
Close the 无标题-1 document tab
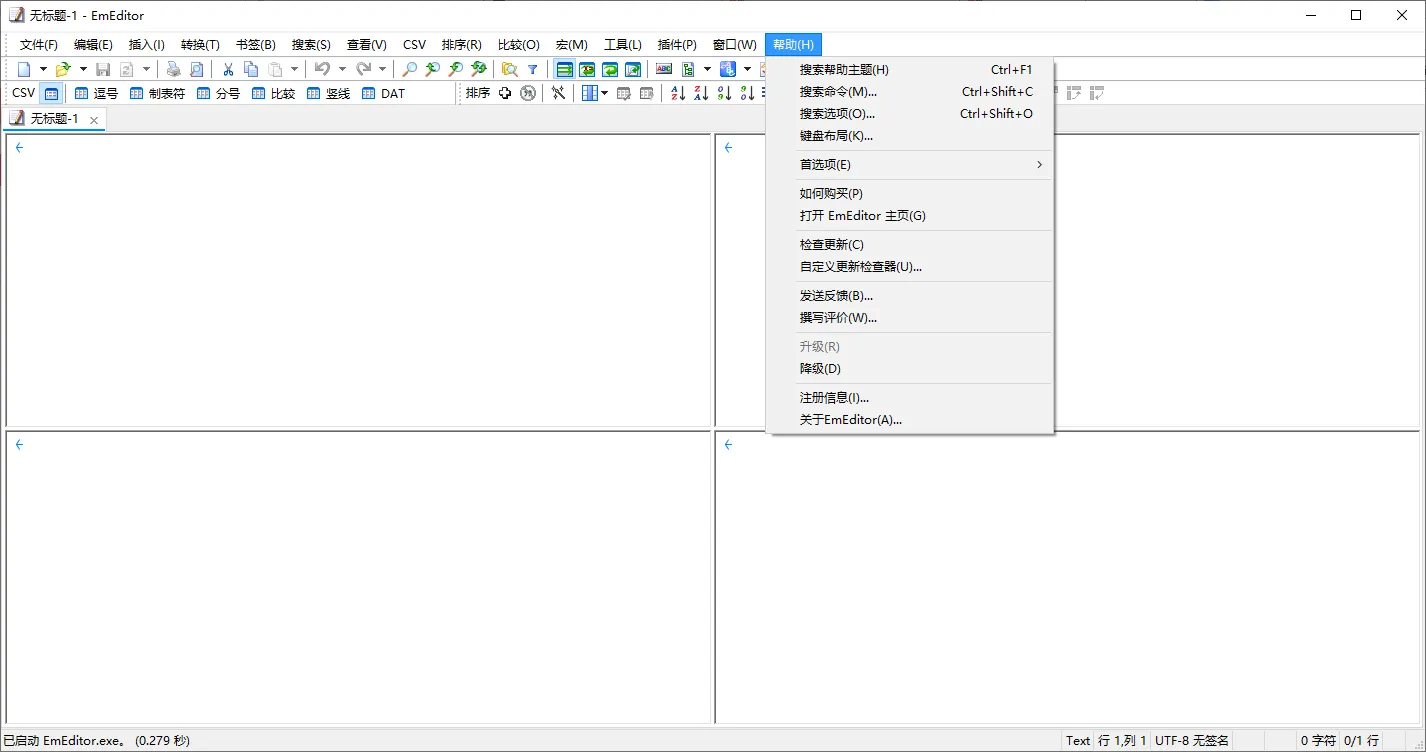pos(94,118)
